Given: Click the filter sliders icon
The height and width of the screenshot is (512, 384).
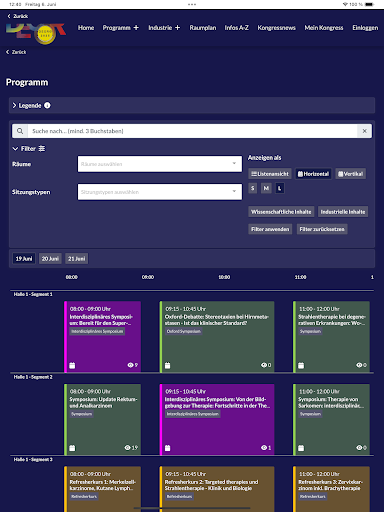Looking at the screenshot, I should point(42,149).
